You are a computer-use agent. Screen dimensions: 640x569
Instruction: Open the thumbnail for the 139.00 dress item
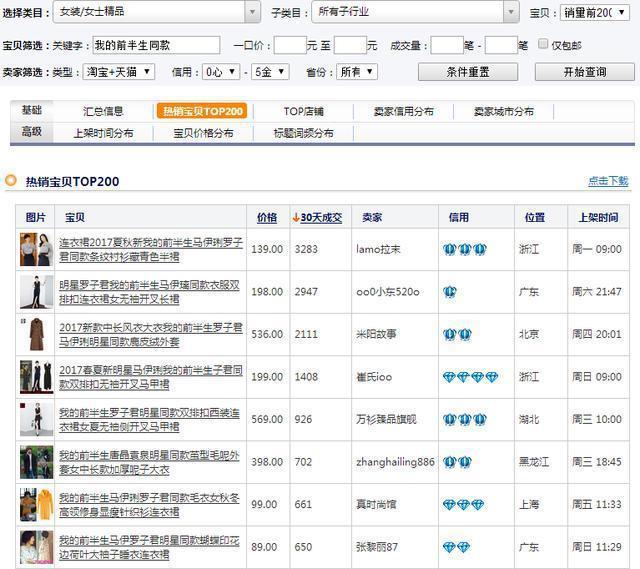(36, 249)
